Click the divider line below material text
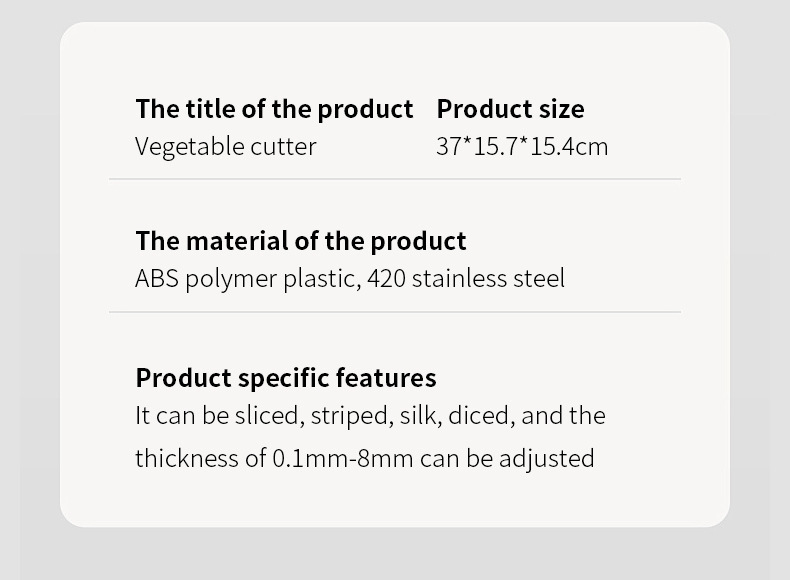 395,312
